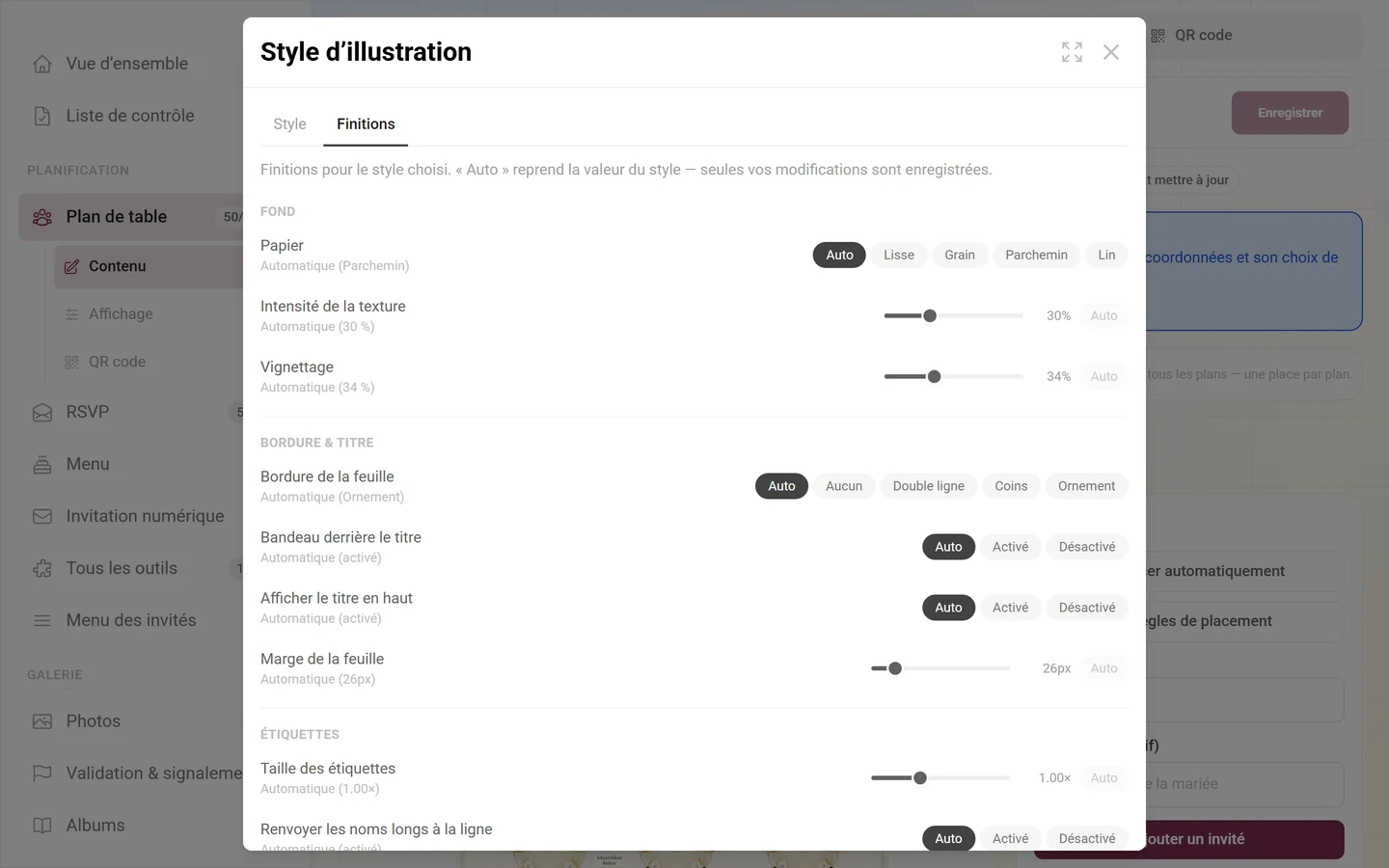The image size is (1389, 868).
Task: Click the Invitation numérique mail icon
Action: [x=42, y=517]
